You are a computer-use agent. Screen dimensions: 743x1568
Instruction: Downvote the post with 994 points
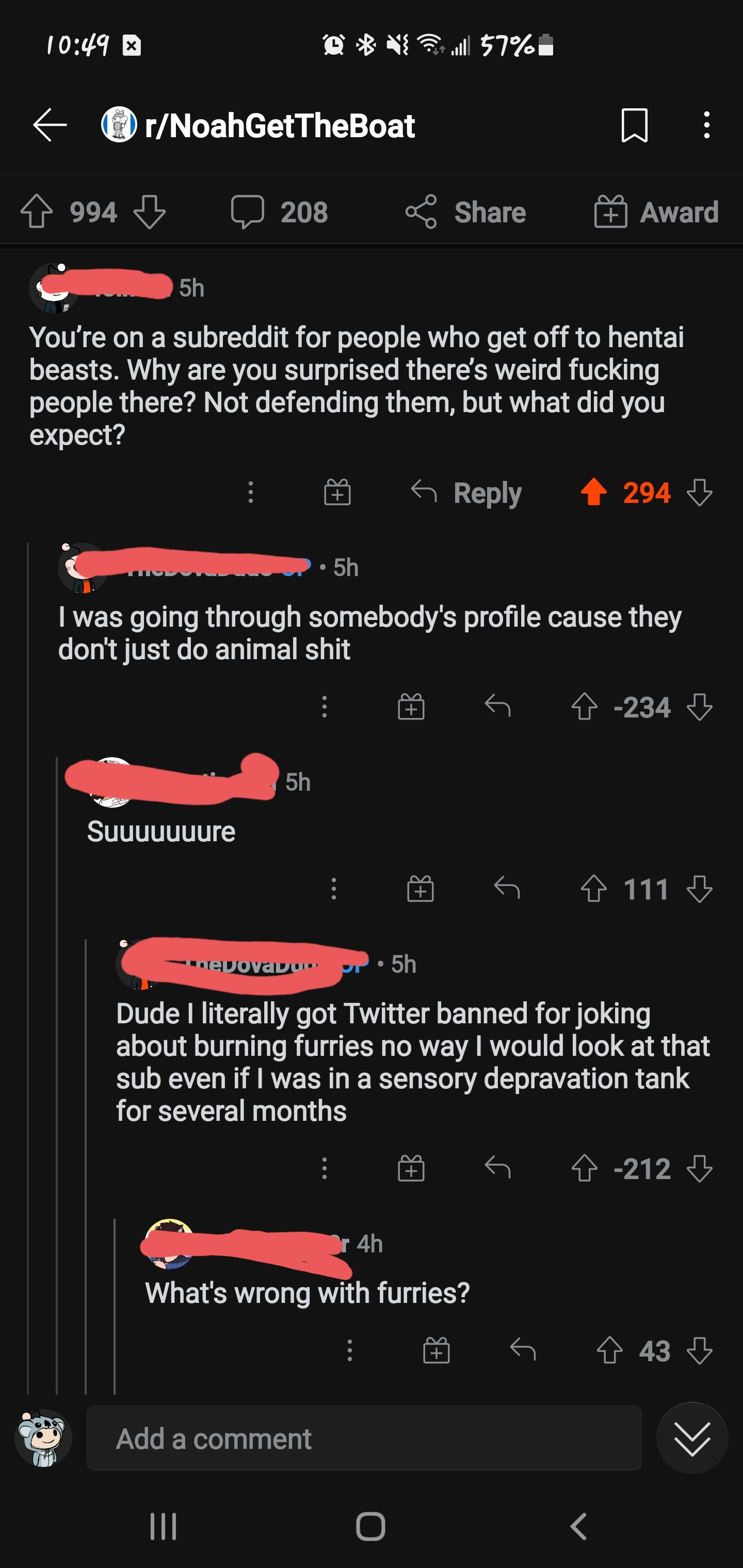click(149, 212)
